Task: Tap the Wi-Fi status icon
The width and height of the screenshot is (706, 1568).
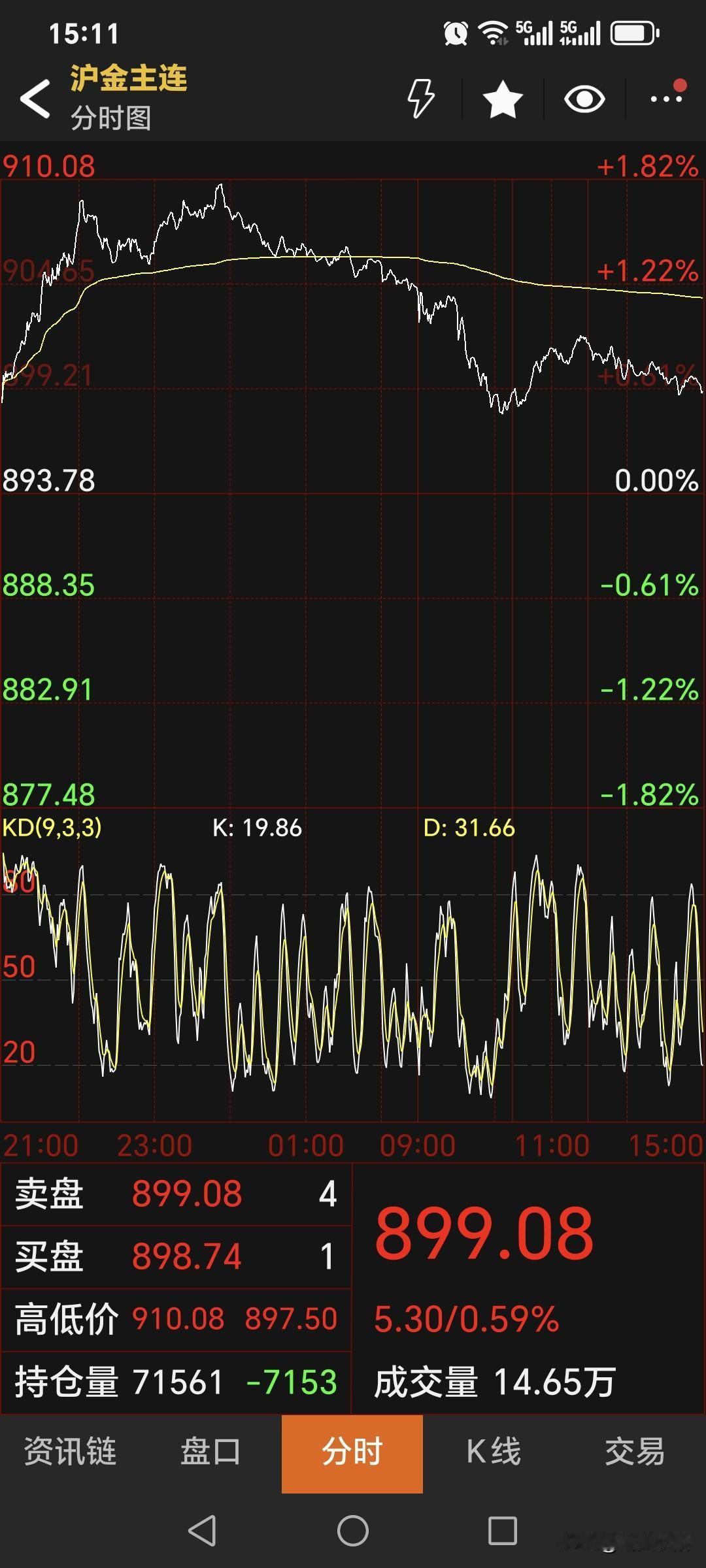Action: point(493,33)
